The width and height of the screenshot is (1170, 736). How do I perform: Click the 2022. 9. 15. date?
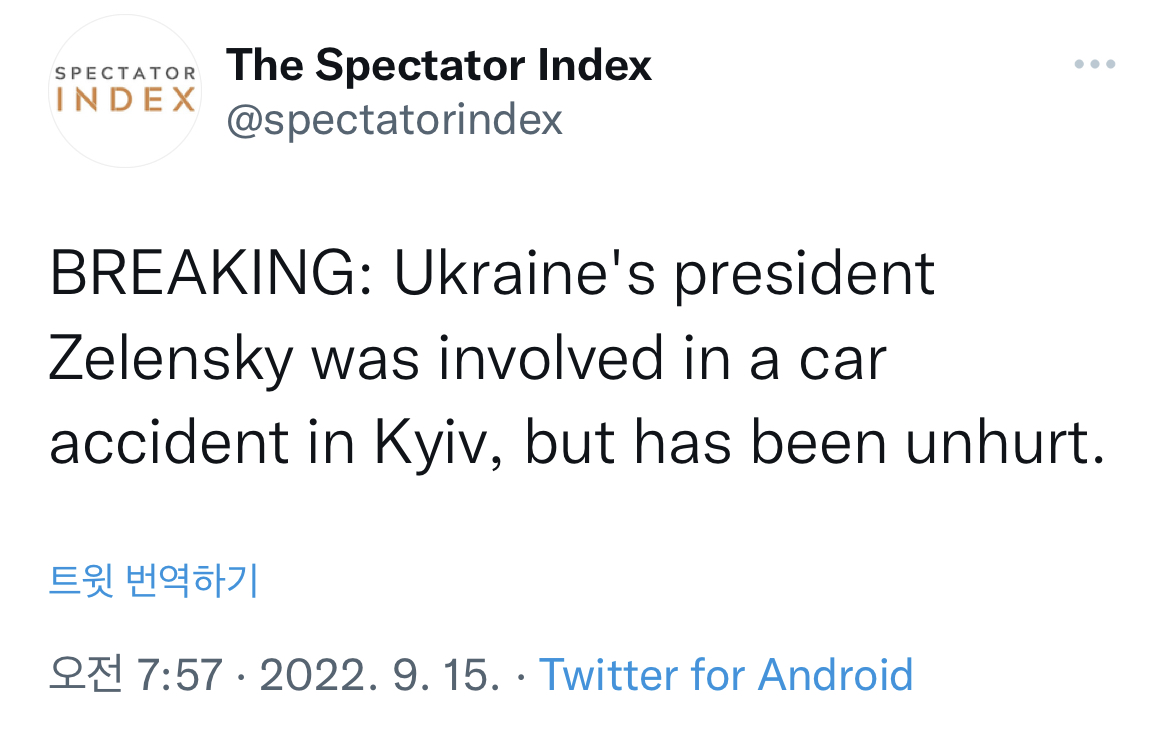380,675
